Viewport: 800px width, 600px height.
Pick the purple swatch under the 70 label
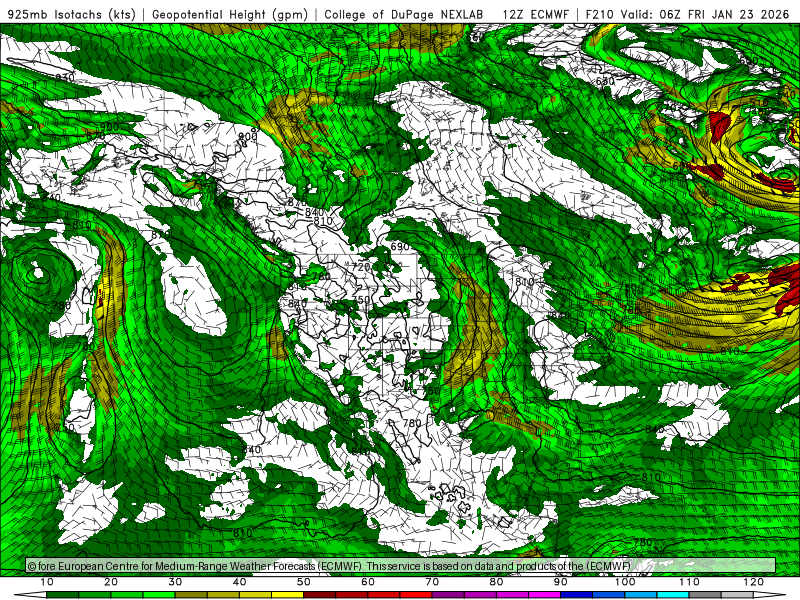click(448, 595)
